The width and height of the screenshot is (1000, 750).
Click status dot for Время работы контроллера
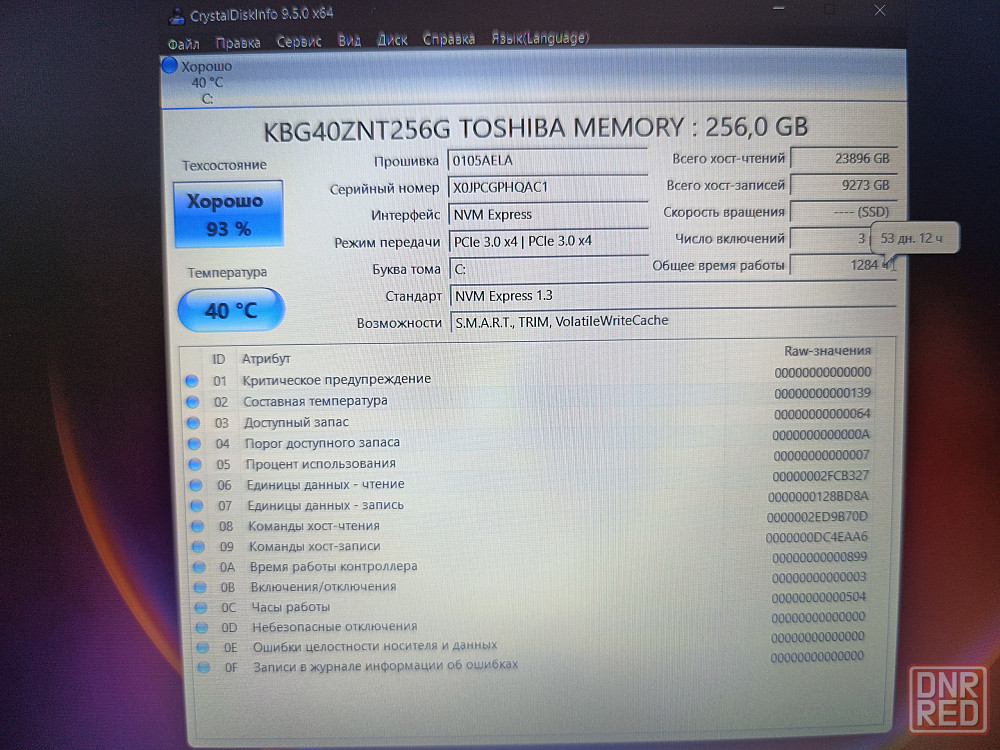pos(200,568)
